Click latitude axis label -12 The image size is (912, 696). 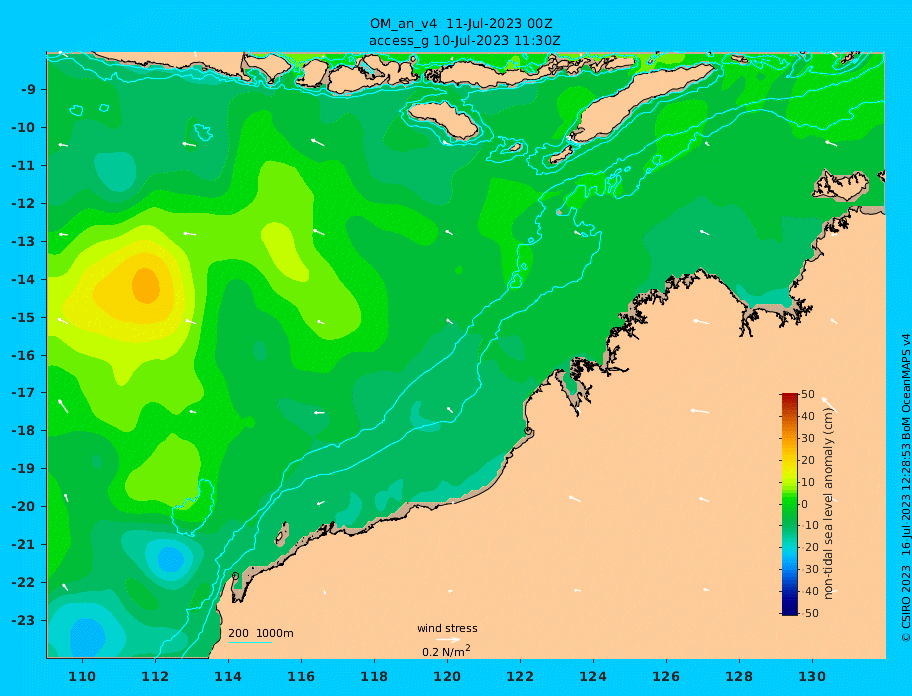point(25,204)
